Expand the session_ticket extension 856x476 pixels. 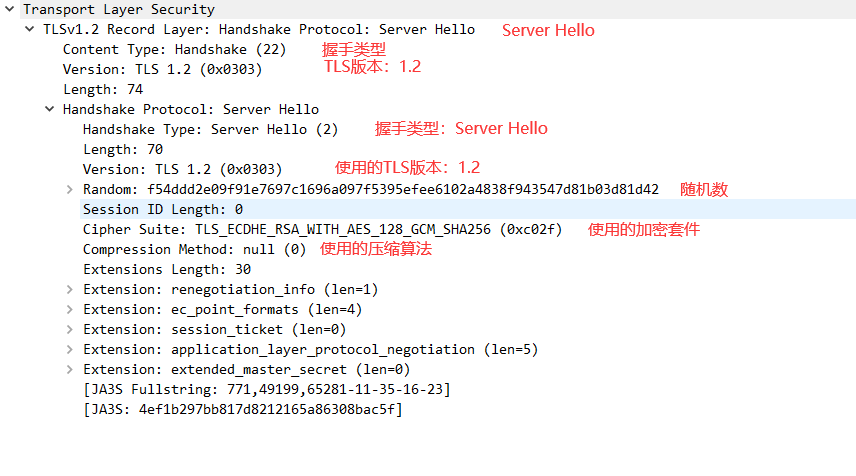coord(69,329)
